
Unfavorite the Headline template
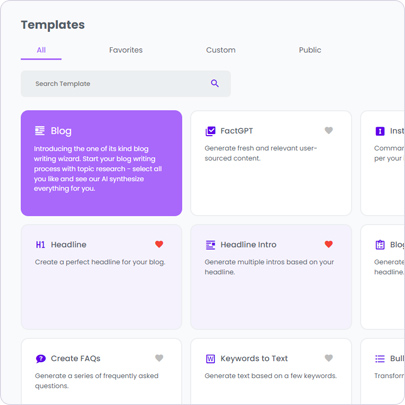tap(159, 244)
